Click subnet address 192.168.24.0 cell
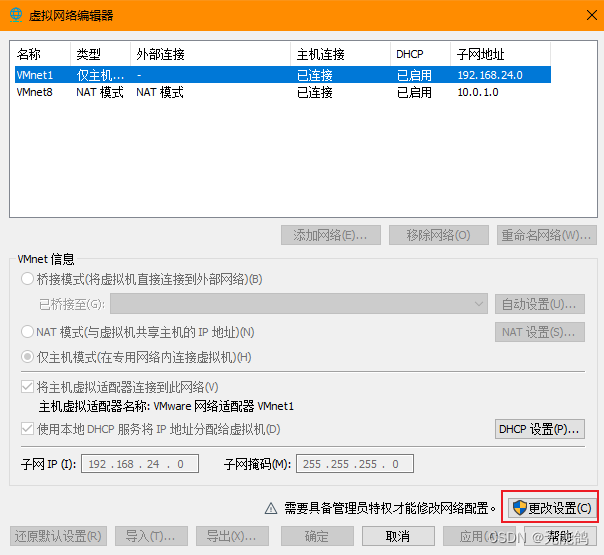This screenshot has width=604, height=555. click(490, 75)
